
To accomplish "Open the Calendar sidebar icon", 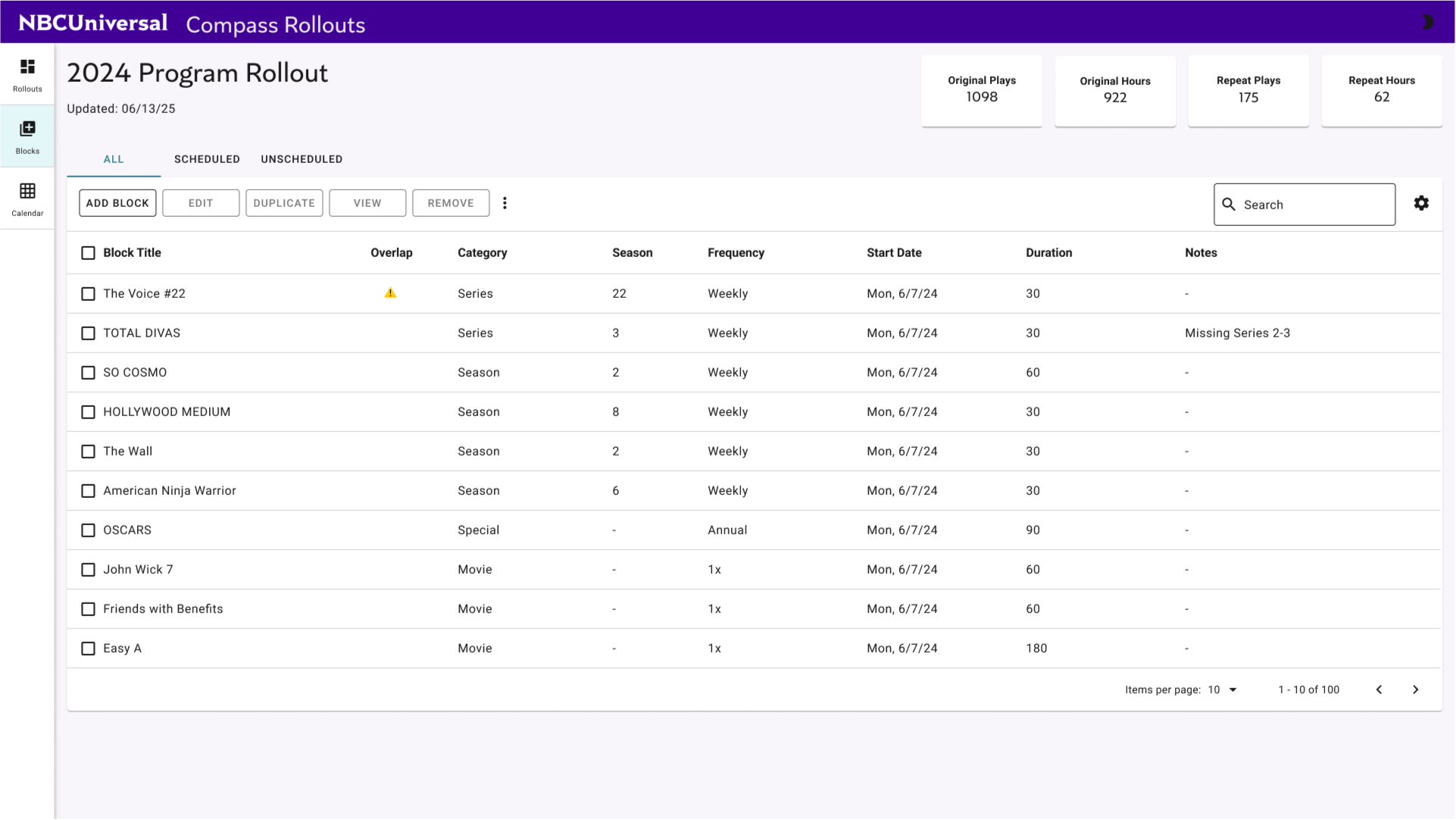I will tap(27, 199).
